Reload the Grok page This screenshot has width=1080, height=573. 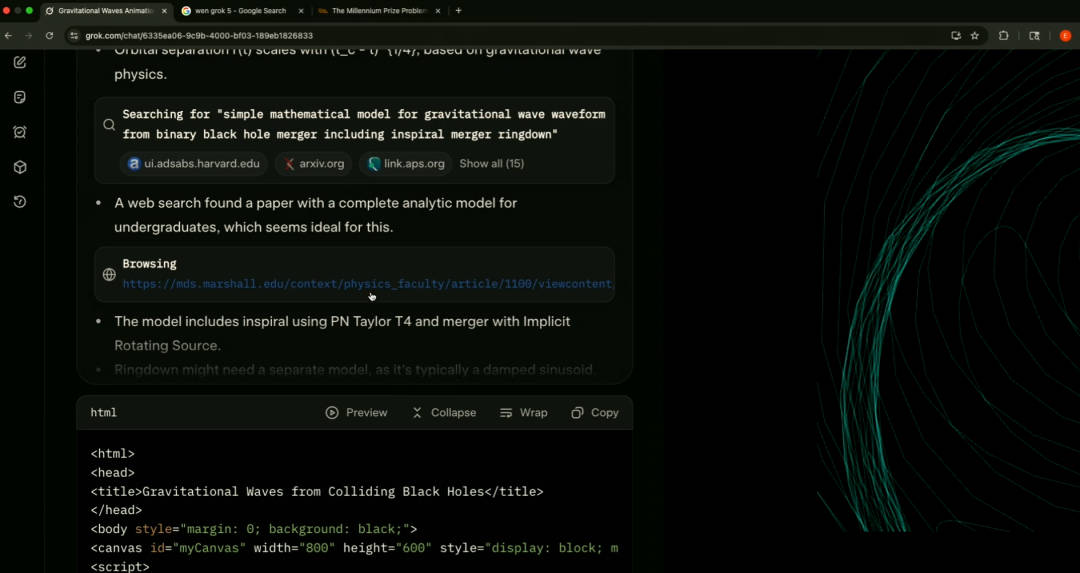49,36
